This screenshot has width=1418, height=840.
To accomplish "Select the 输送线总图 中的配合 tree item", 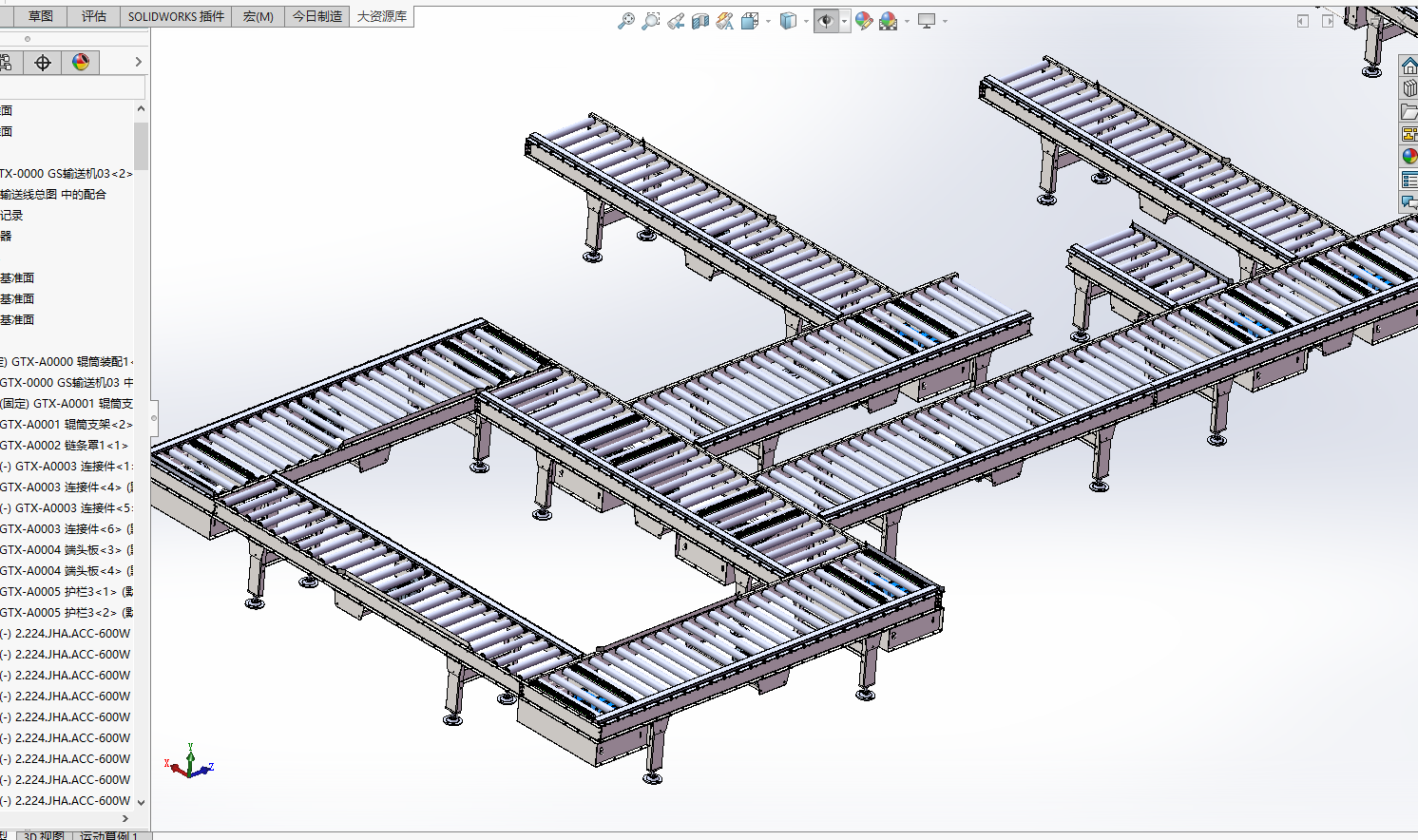I will click(53, 195).
